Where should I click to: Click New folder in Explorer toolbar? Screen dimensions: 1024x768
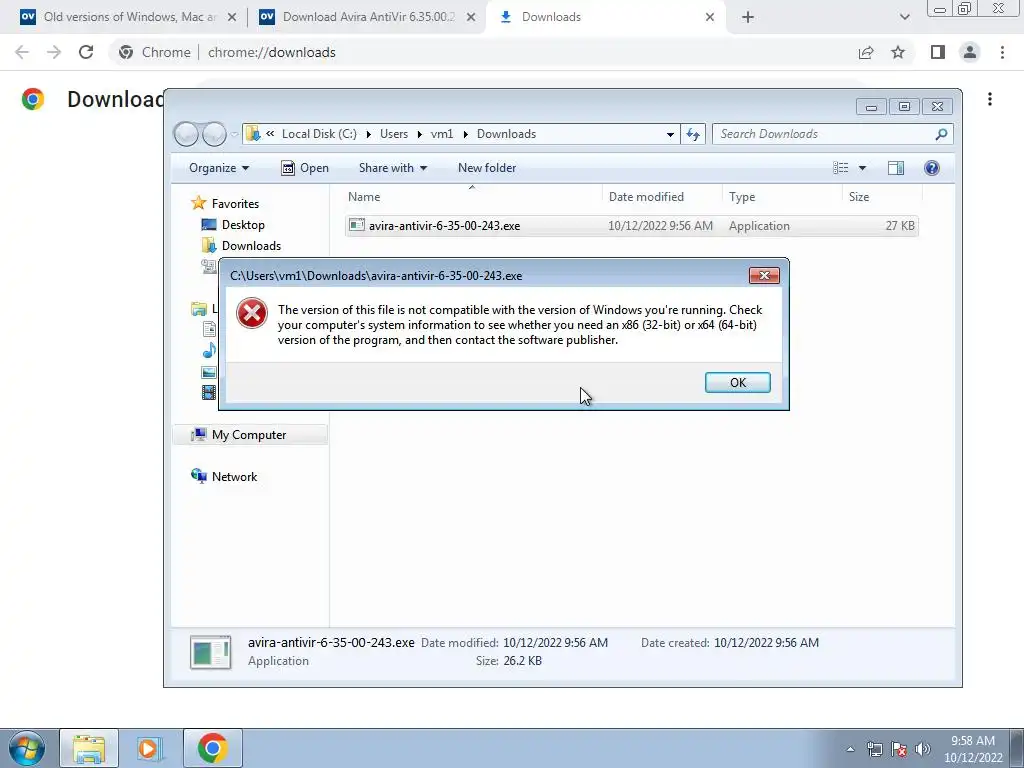[487, 168]
